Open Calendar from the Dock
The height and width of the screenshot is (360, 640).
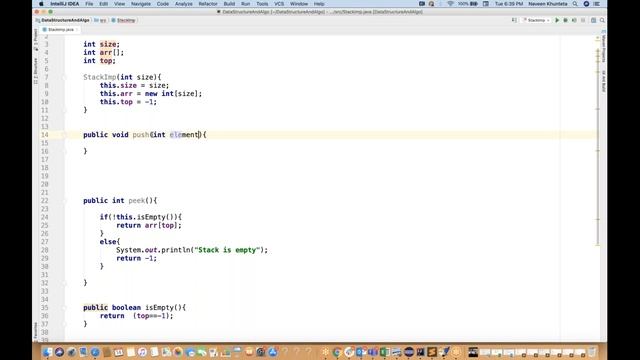pos(118,351)
